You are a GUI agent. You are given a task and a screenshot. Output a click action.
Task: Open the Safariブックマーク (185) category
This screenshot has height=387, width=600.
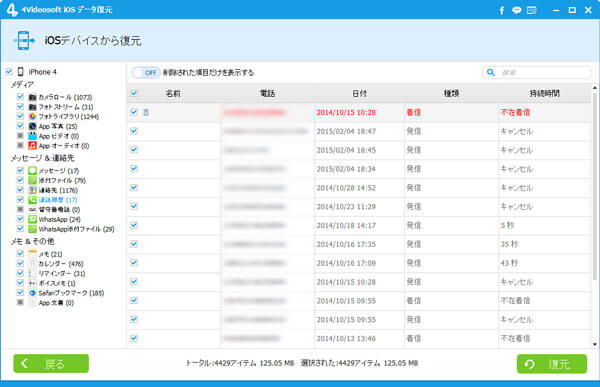click(71, 293)
